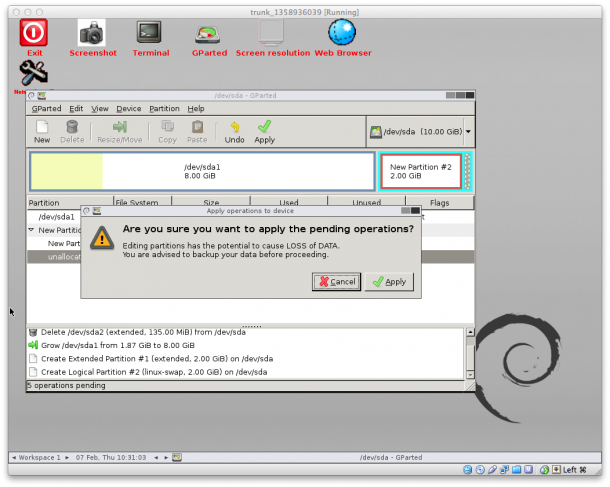Open the Help menu
Image resolution: width=610 pixels, height=487 pixels.
click(196, 109)
